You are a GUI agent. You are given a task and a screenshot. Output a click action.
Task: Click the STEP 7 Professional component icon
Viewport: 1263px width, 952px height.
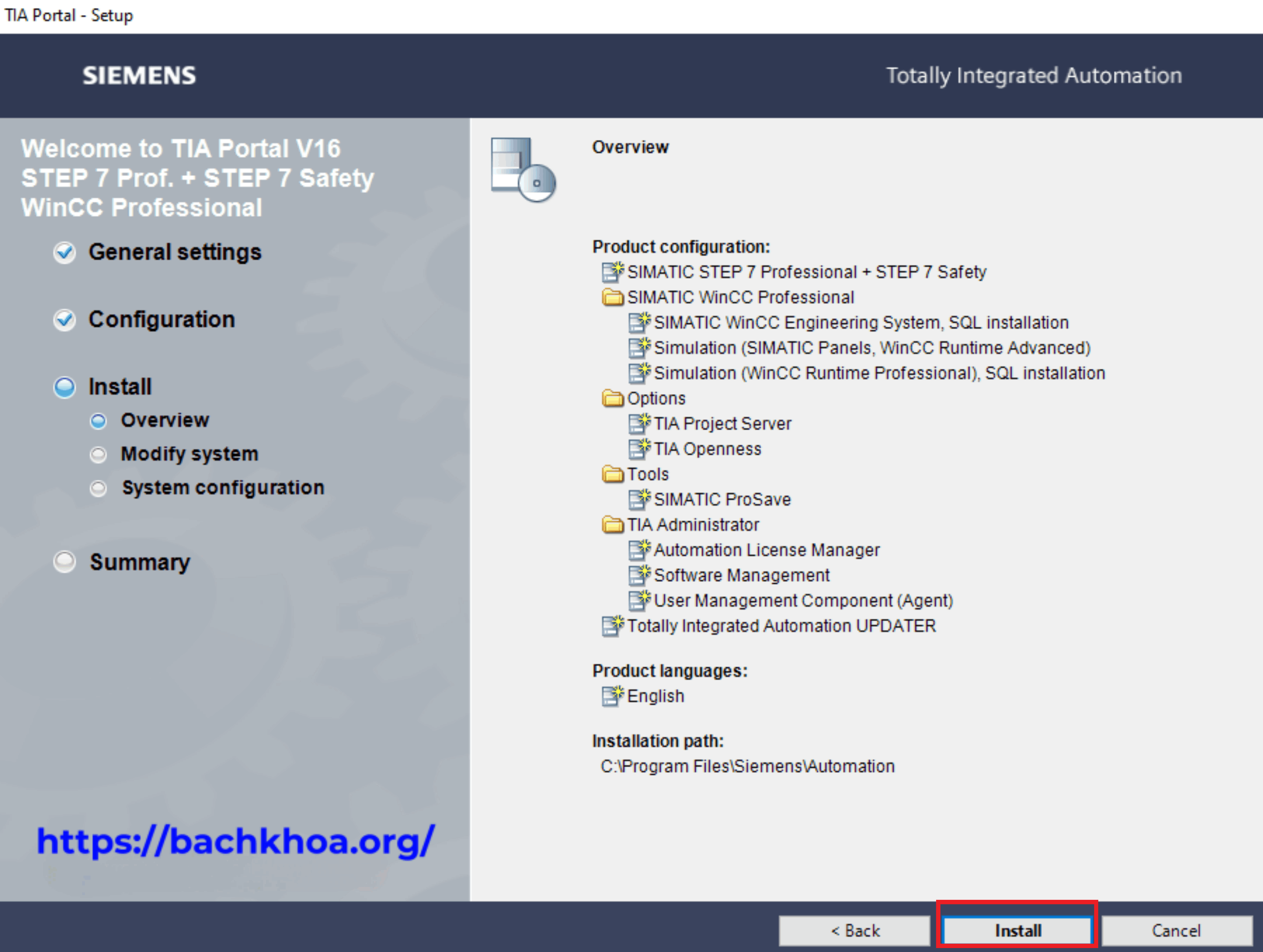click(x=613, y=272)
